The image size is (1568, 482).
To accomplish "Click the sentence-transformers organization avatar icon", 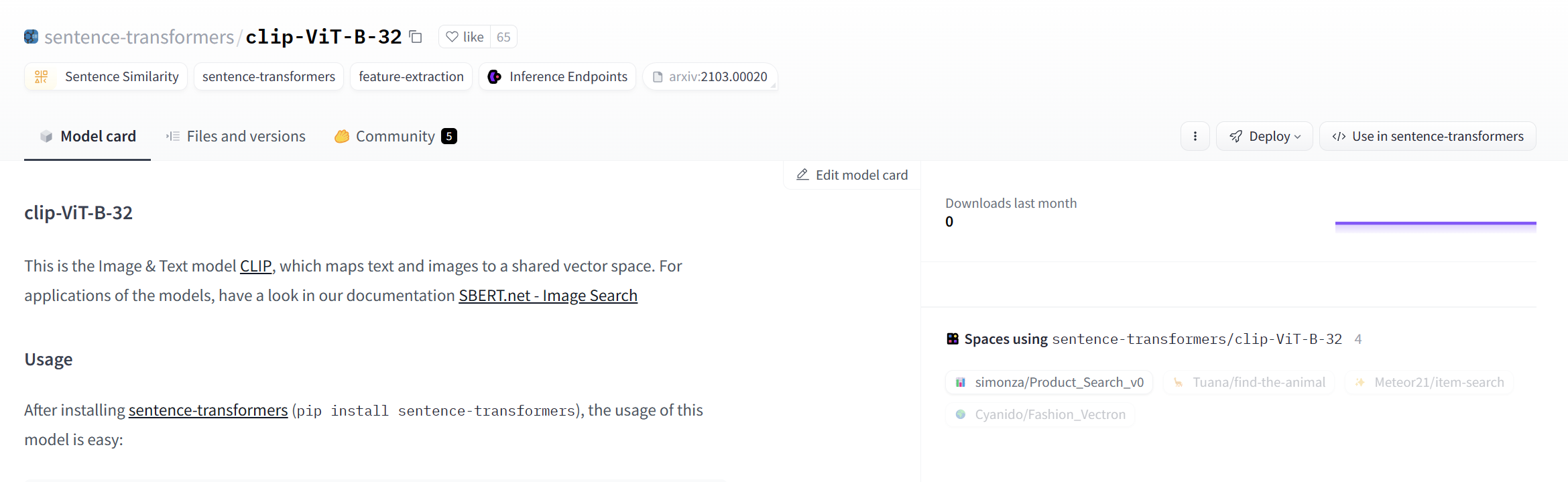I will coord(31,37).
